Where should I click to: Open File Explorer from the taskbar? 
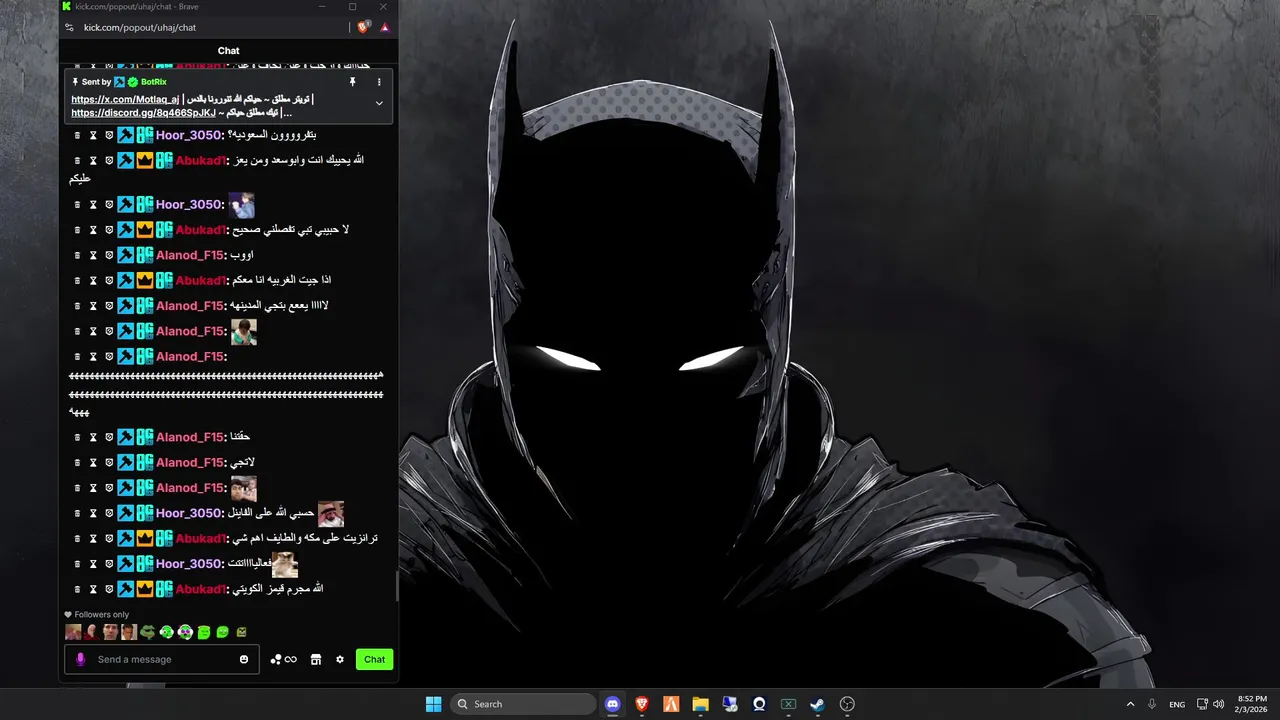pyautogui.click(x=700, y=704)
